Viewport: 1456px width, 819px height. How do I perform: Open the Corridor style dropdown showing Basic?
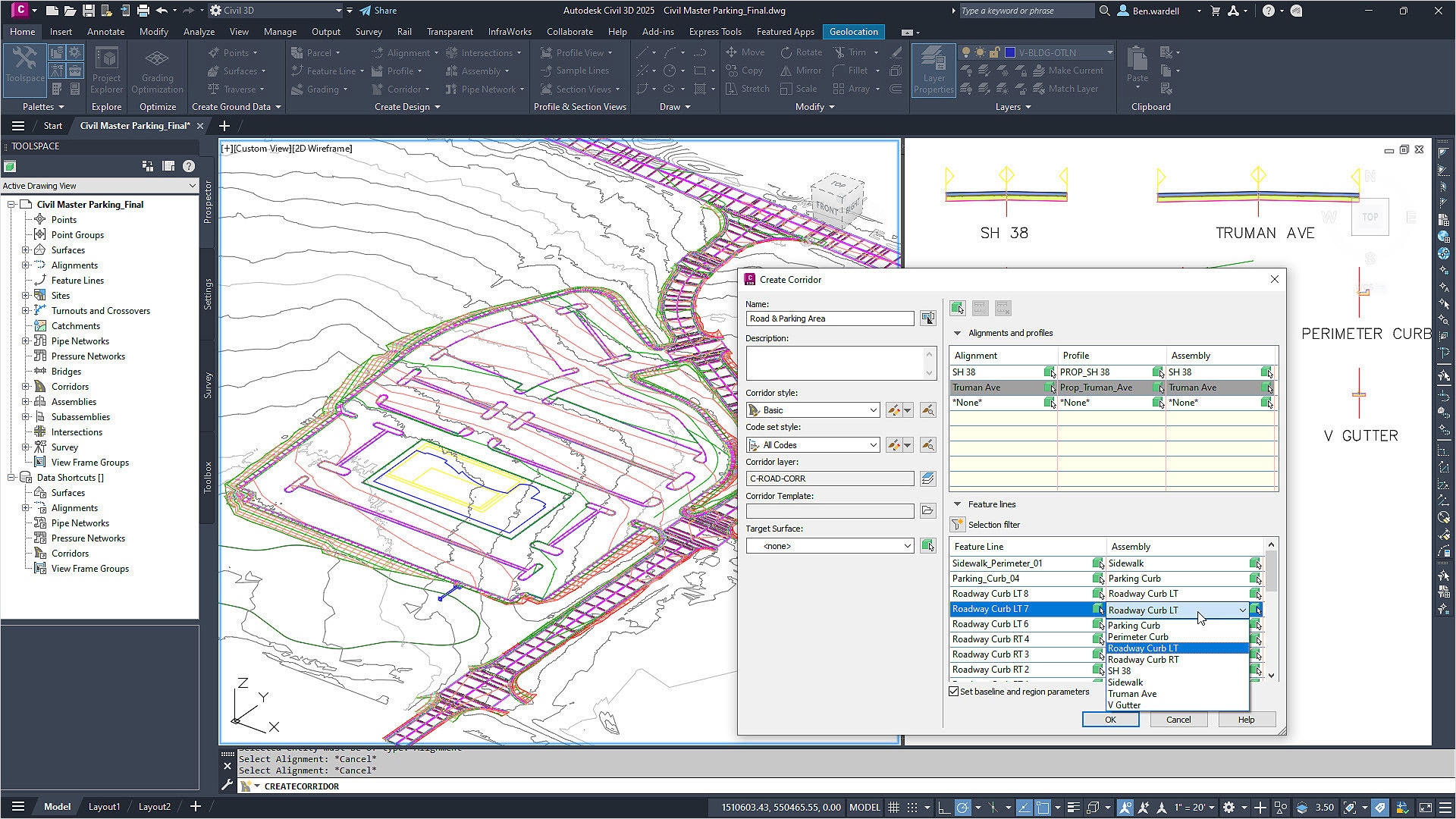tap(873, 409)
